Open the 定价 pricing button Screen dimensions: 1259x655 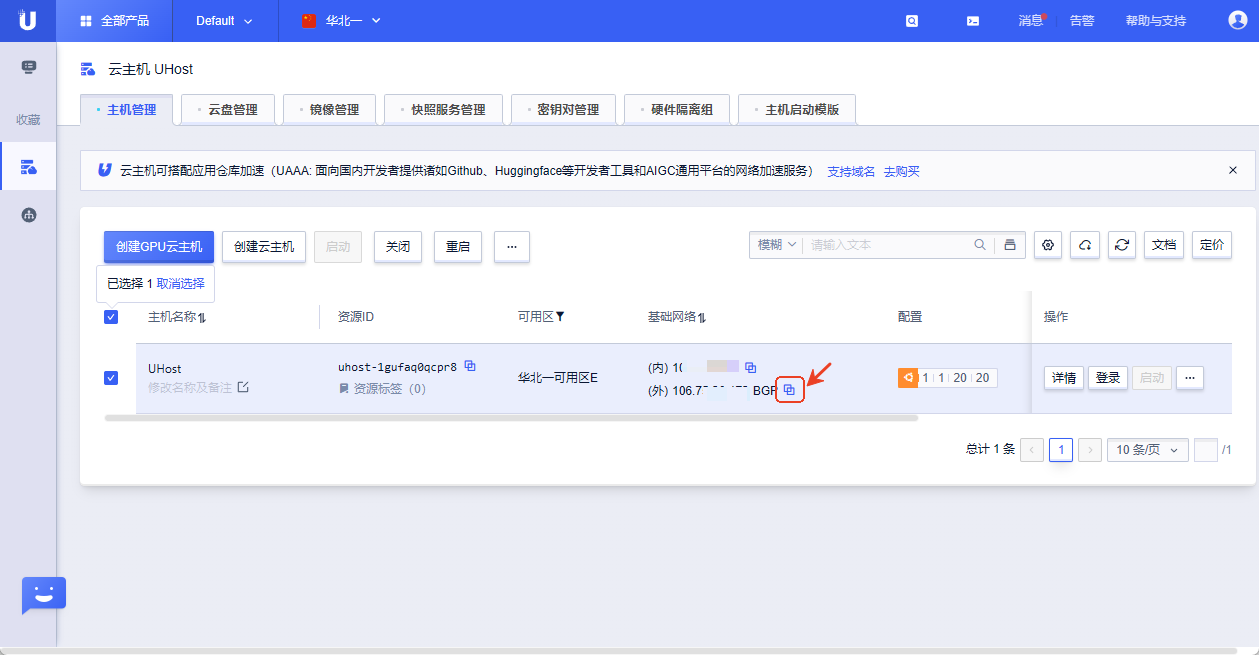(1212, 245)
